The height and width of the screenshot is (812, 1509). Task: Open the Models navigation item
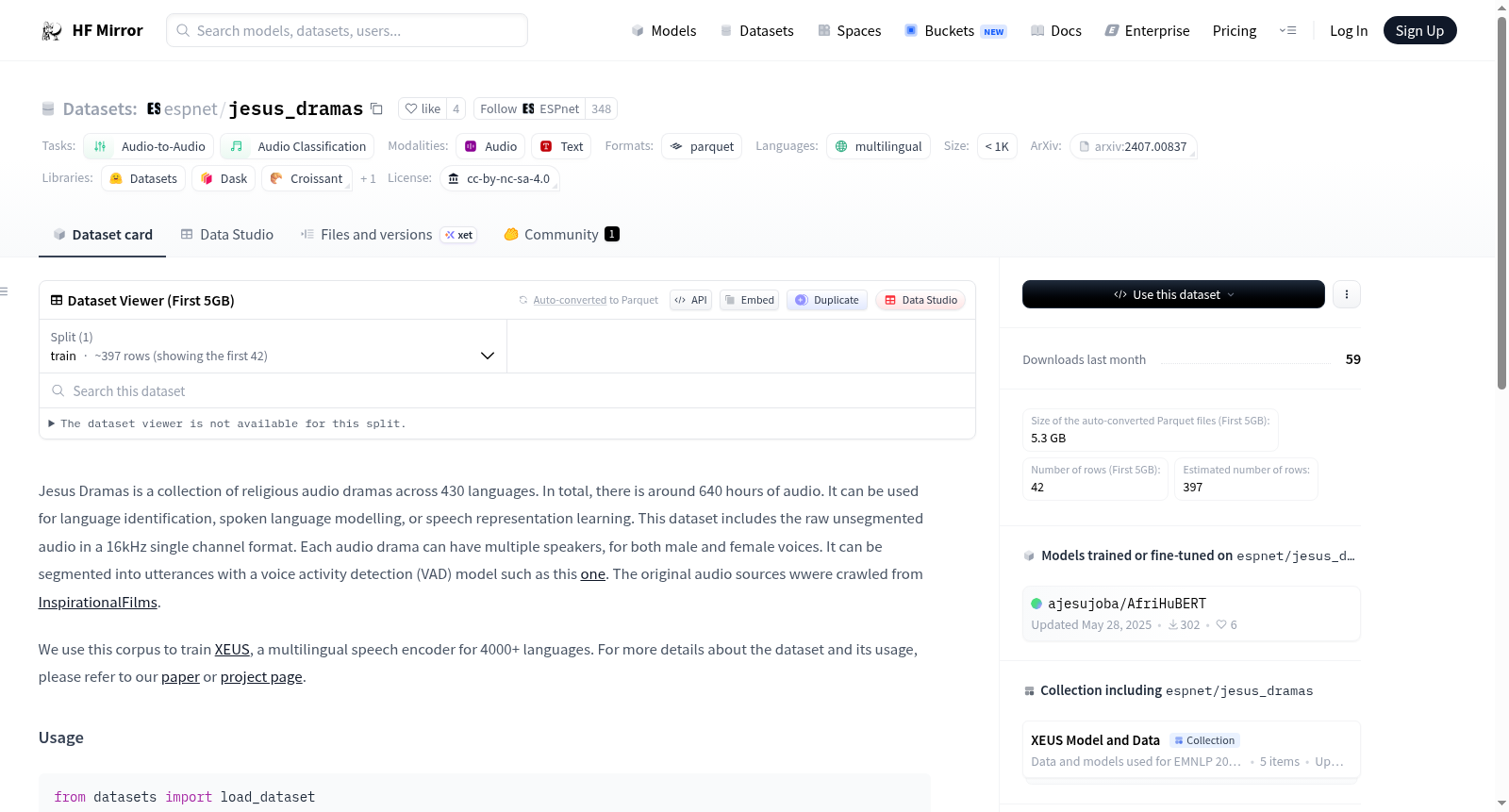663,30
